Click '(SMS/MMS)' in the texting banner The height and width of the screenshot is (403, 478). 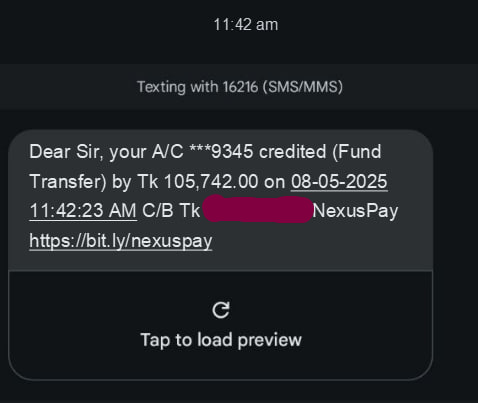pyautogui.click(x=303, y=87)
